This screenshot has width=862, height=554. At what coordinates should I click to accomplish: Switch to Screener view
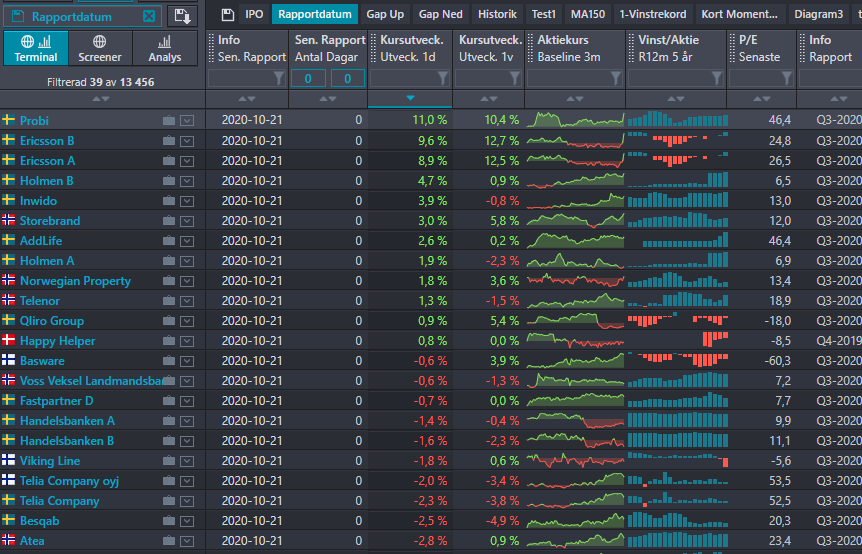click(x=100, y=48)
